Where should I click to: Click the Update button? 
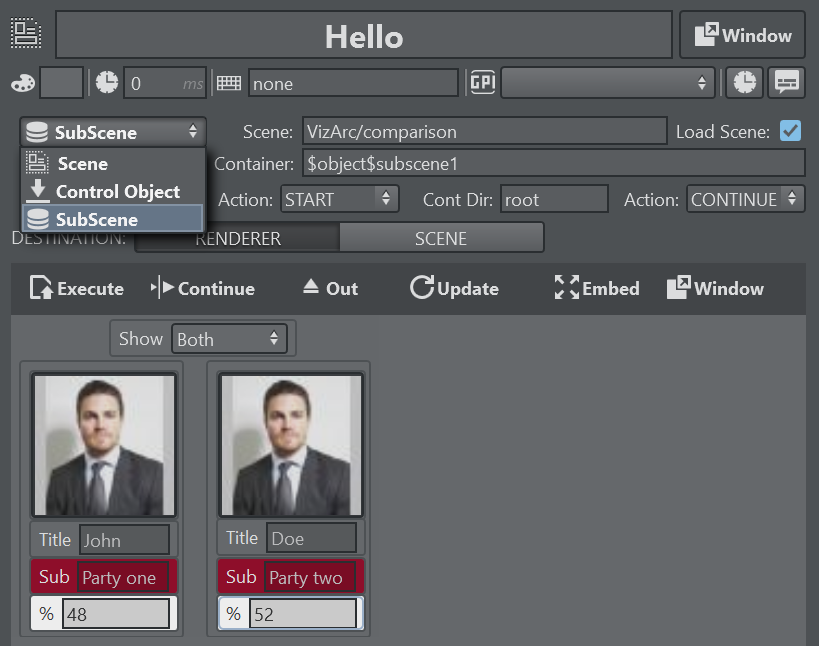click(455, 288)
